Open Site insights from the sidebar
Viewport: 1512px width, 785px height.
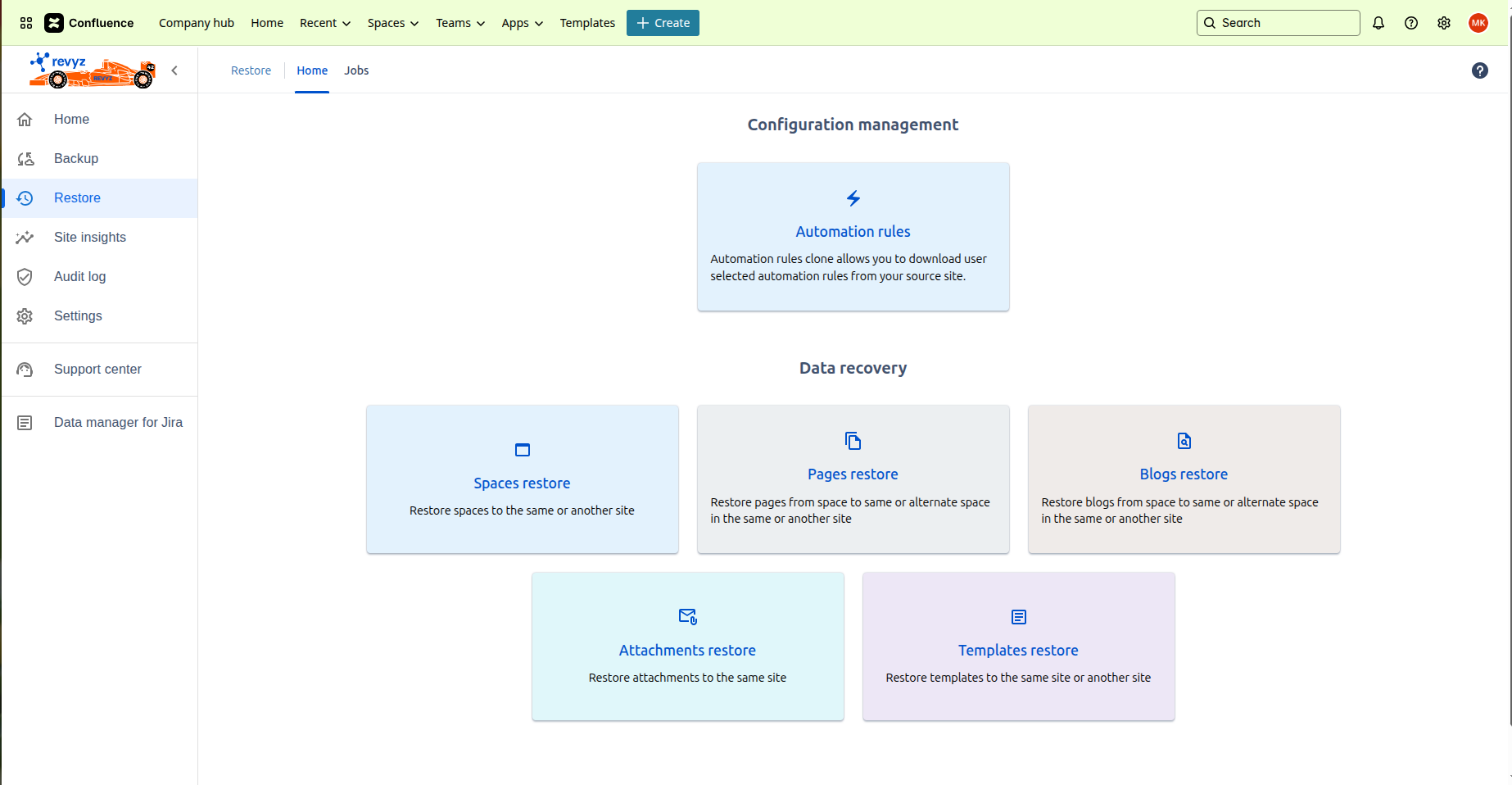[90, 238]
